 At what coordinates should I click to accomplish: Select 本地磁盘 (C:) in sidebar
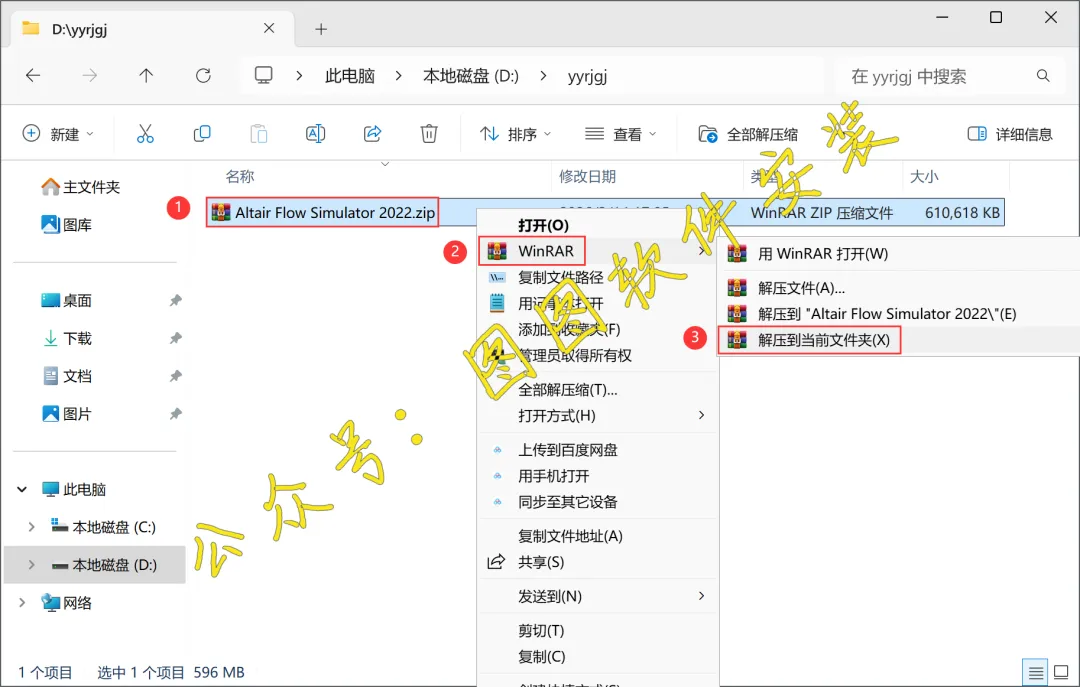click(103, 527)
